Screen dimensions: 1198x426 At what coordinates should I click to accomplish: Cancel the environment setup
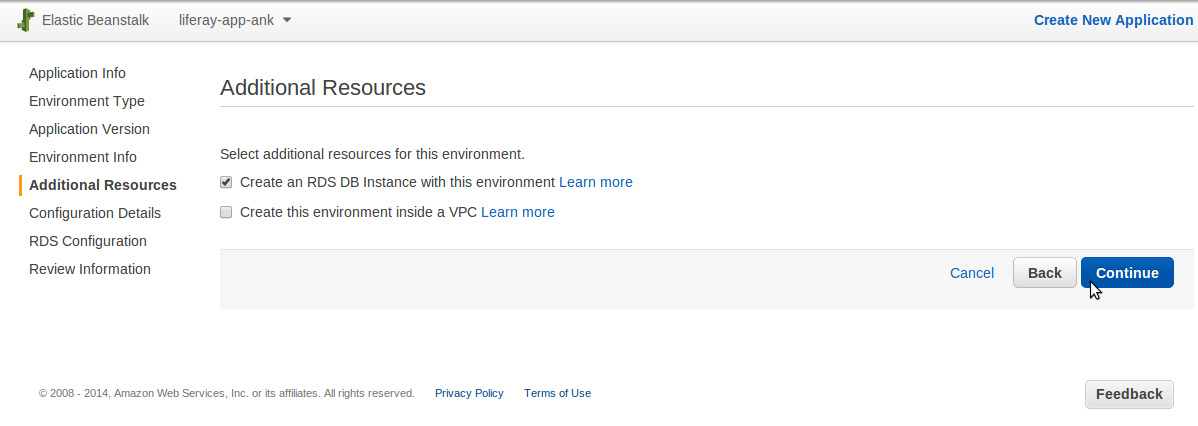click(x=972, y=273)
